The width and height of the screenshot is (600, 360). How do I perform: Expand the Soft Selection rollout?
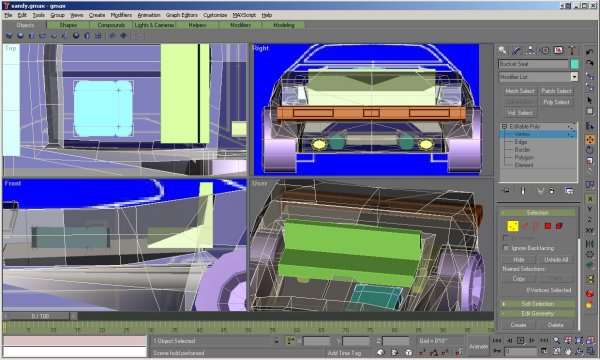pos(538,304)
